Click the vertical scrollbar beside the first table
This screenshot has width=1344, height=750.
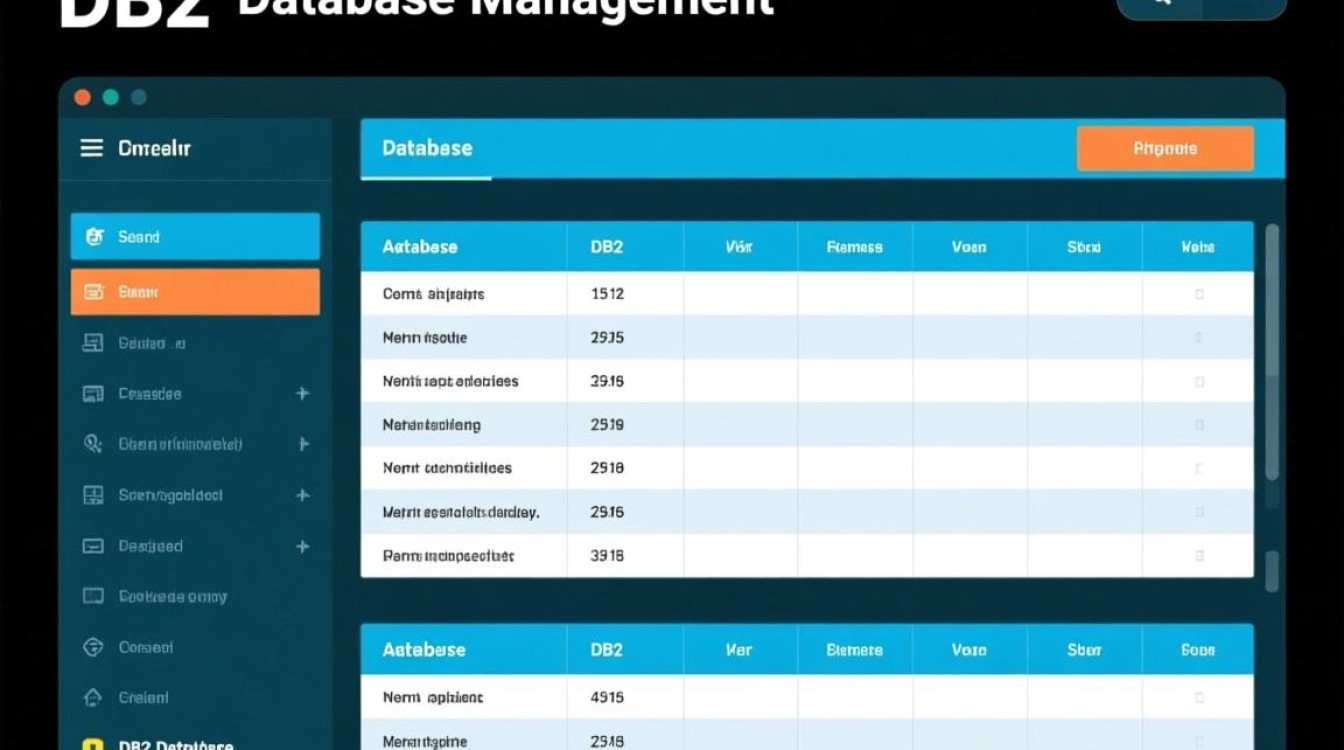pyautogui.click(x=1271, y=350)
